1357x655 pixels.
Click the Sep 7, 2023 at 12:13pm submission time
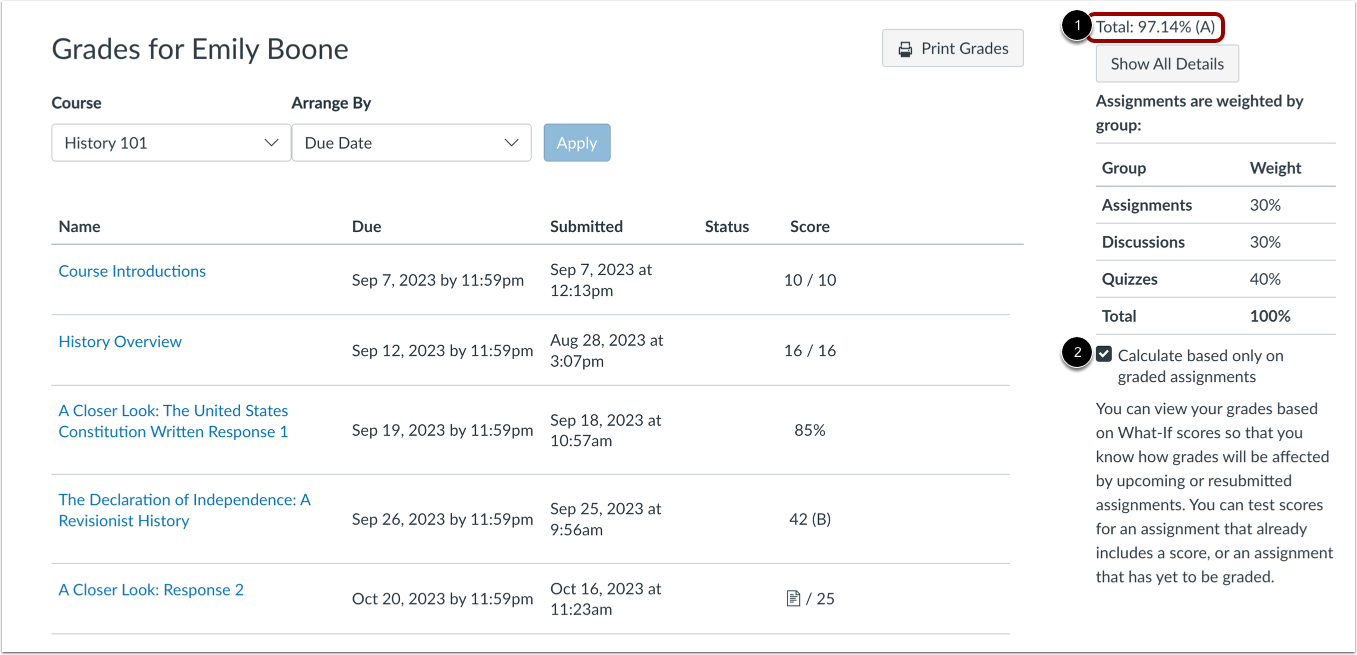[601, 280]
